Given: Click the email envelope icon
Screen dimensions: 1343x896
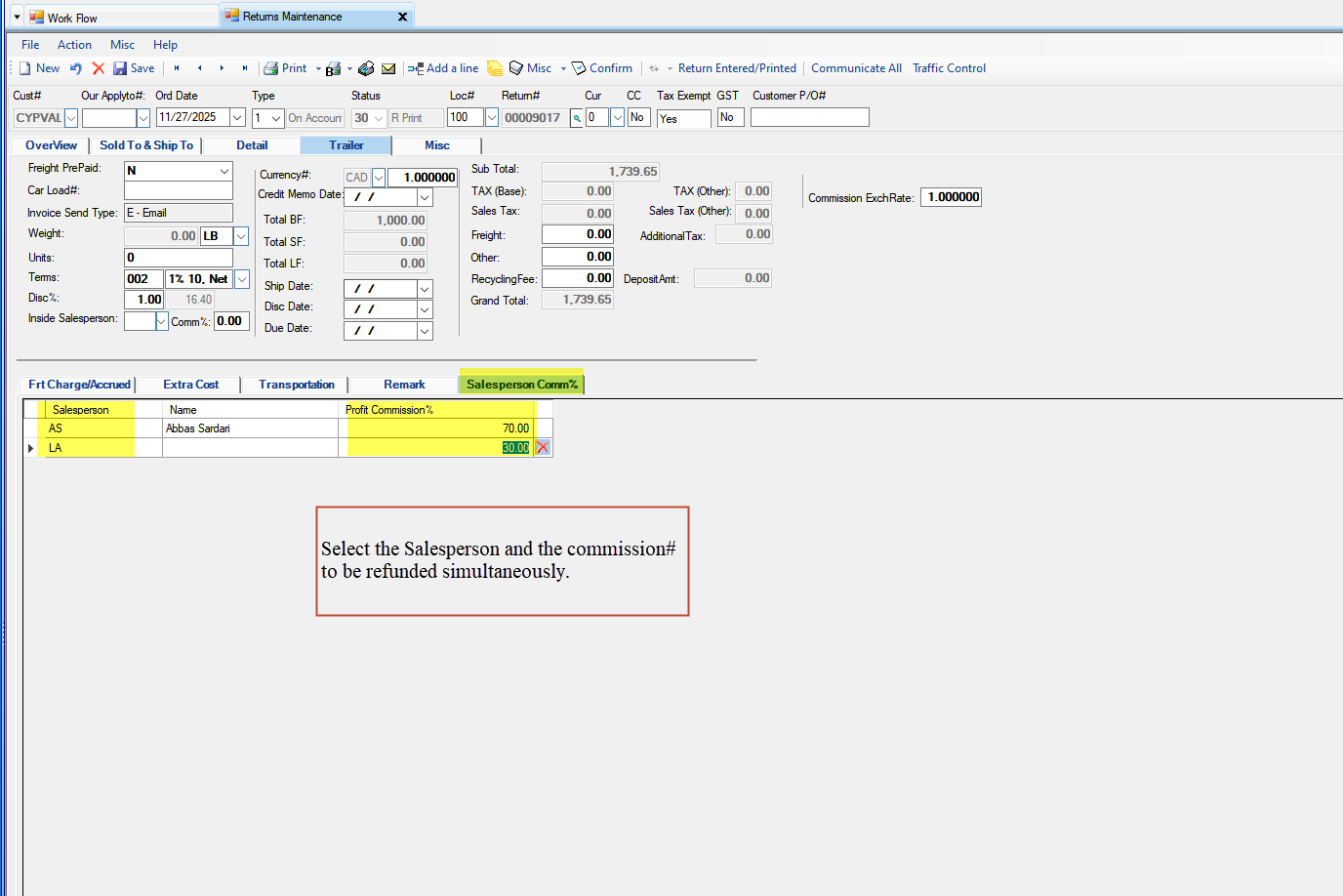Looking at the screenshot, I should 388,68.
